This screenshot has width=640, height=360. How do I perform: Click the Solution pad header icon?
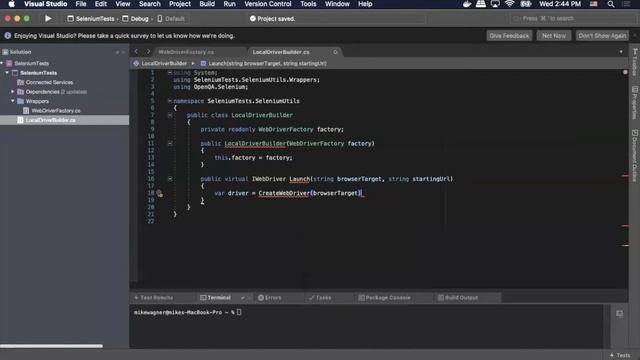click(x=5, y=52)
